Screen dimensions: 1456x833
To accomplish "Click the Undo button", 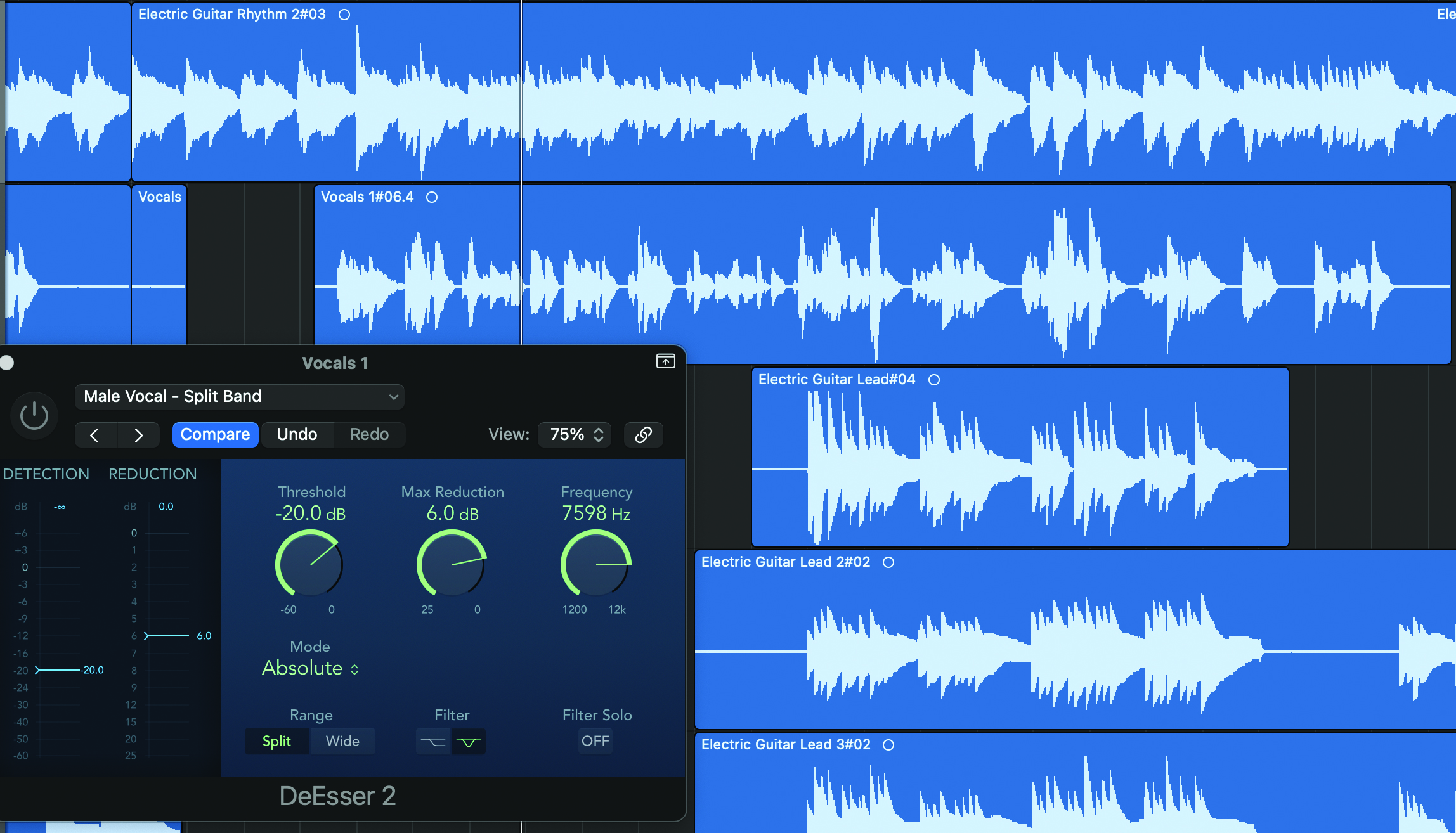I will (x=297, y=434).
